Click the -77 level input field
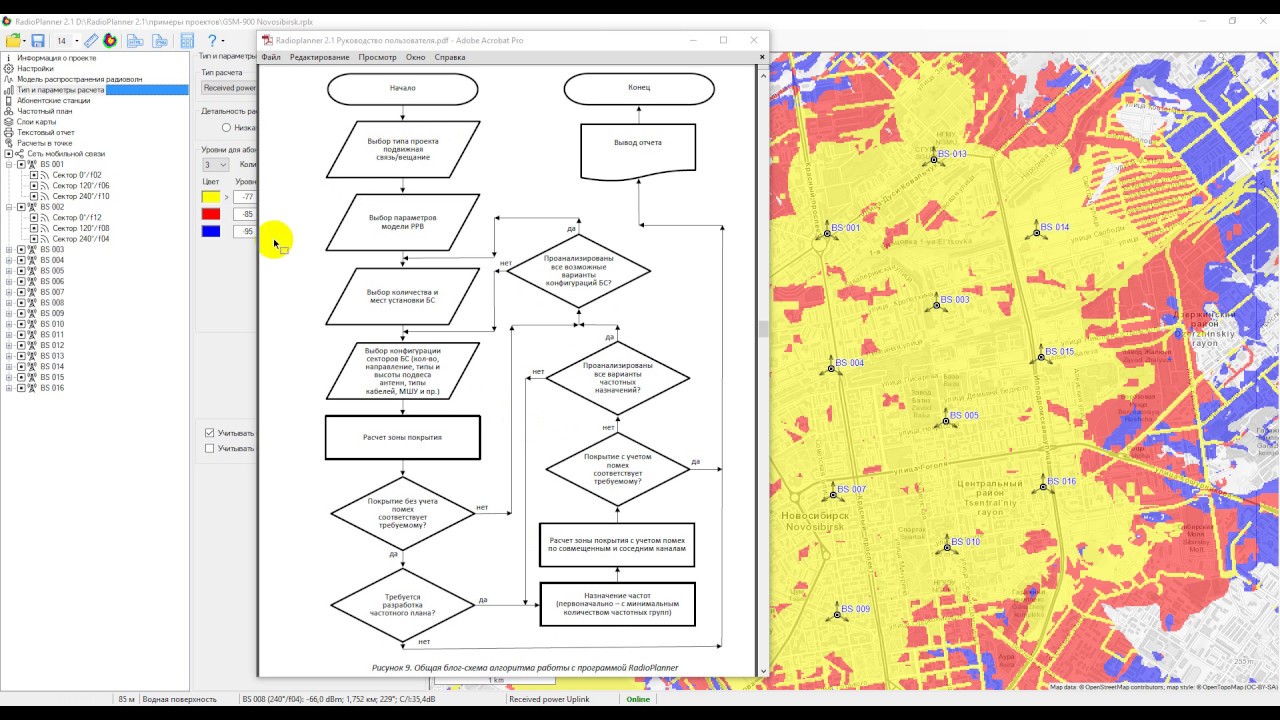1280x720 pixels. [245, 197]
